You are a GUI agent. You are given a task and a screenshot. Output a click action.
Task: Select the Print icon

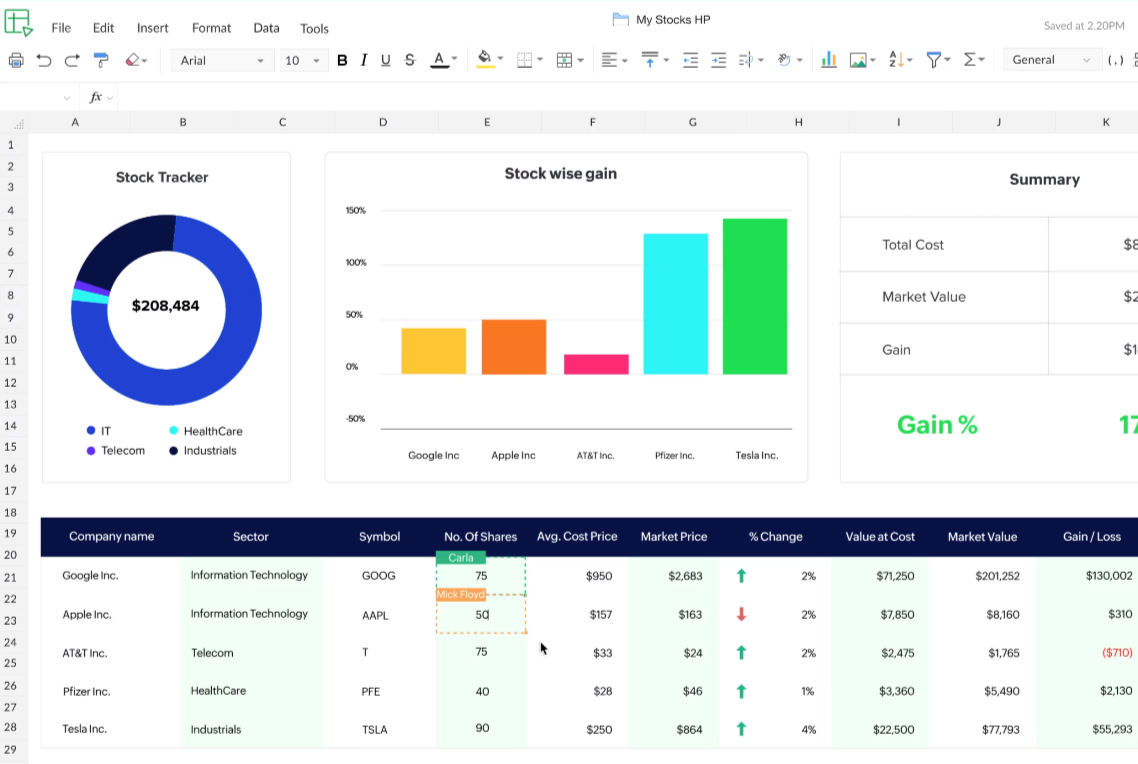[x=17, y=60]
